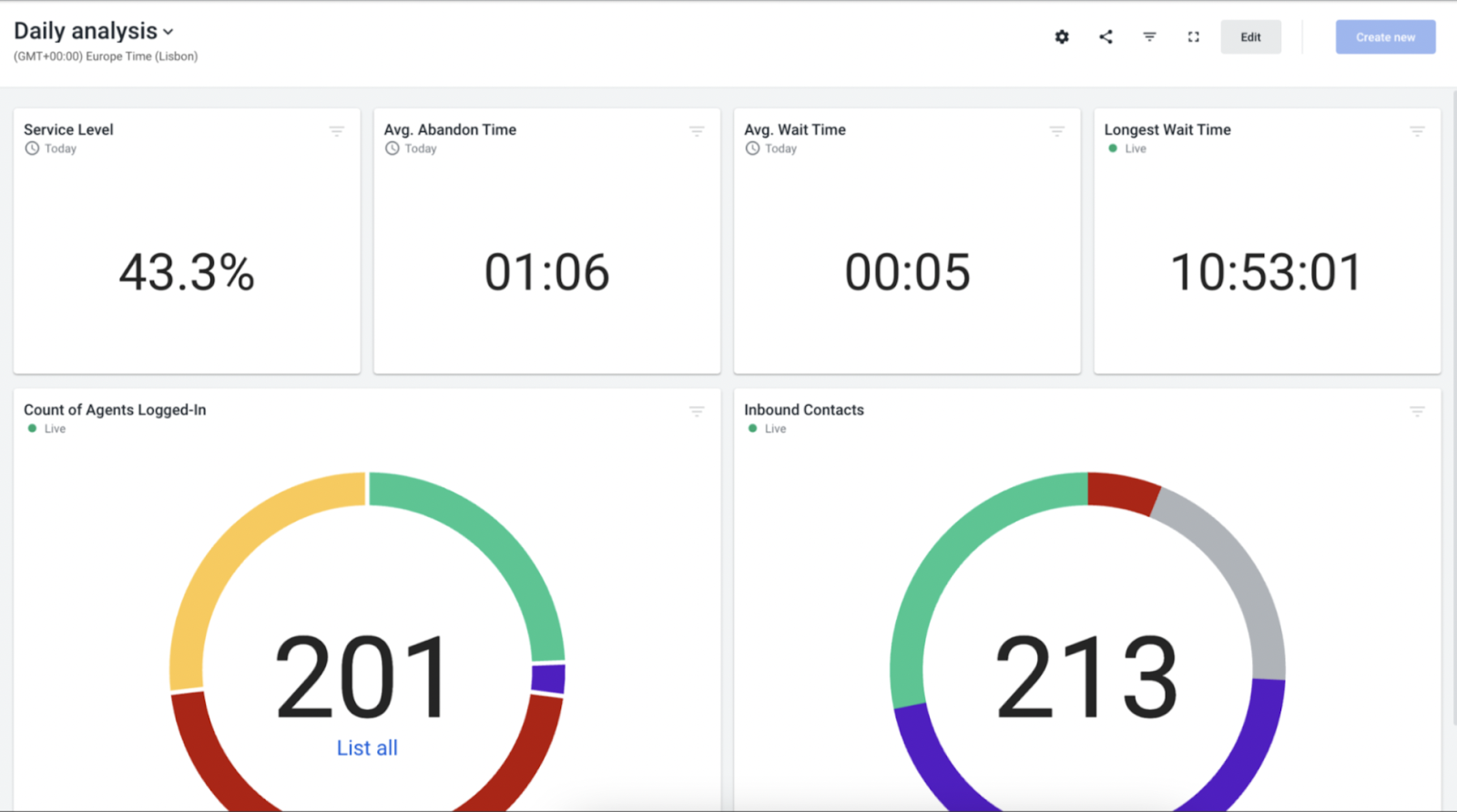Open filter icon on Avg. Wait Time widget

pyautogui.click(x=1056, y=132)
